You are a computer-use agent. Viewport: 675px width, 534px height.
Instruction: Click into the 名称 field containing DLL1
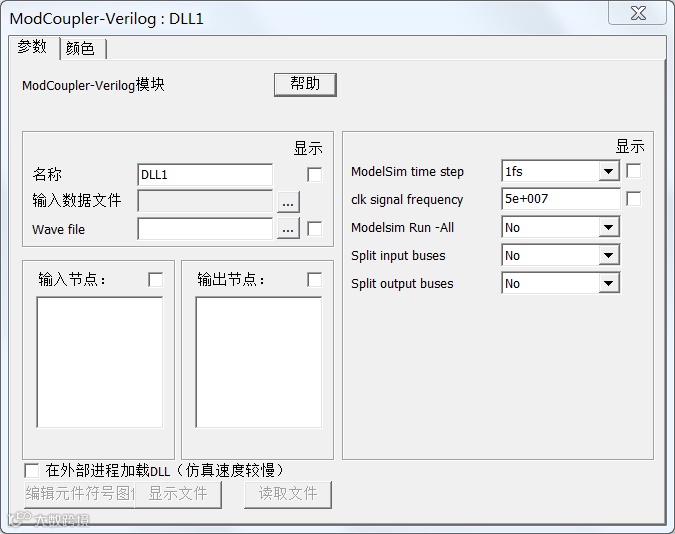205,175
